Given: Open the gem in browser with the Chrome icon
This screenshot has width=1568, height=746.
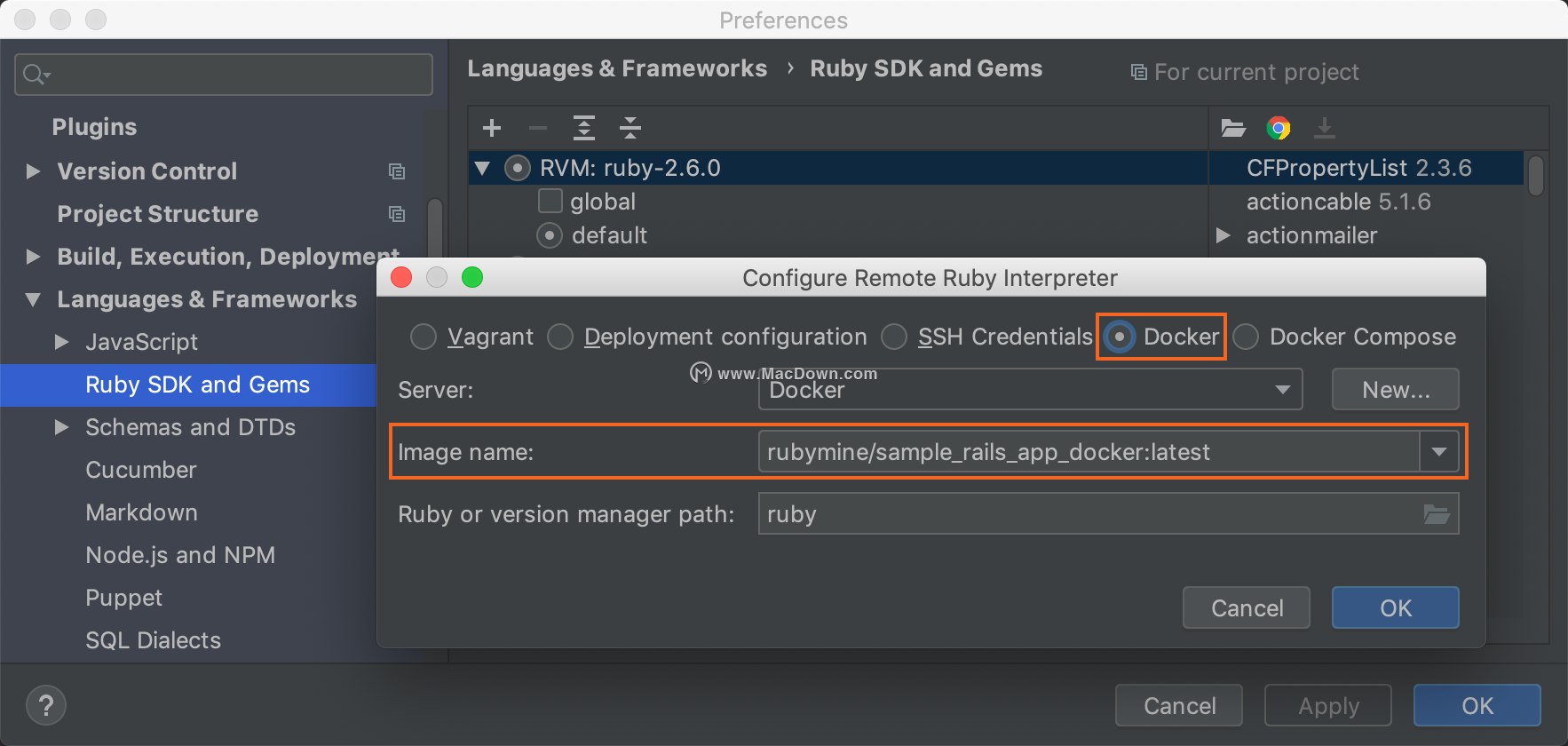Looking at the screenshot, I should [1279, 128].
